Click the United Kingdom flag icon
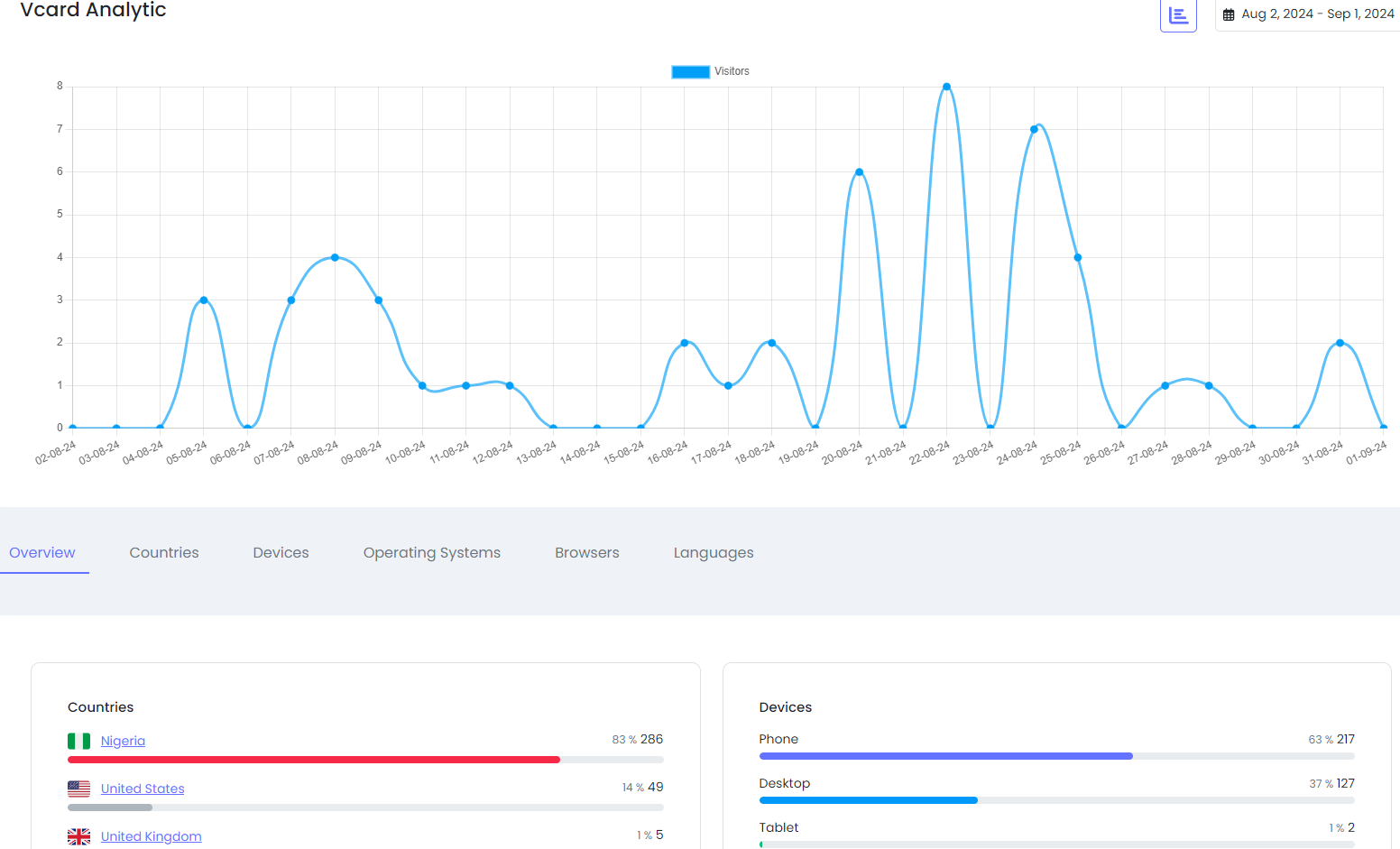This screenshot has width=1400, height=849. tap(78, 836)
